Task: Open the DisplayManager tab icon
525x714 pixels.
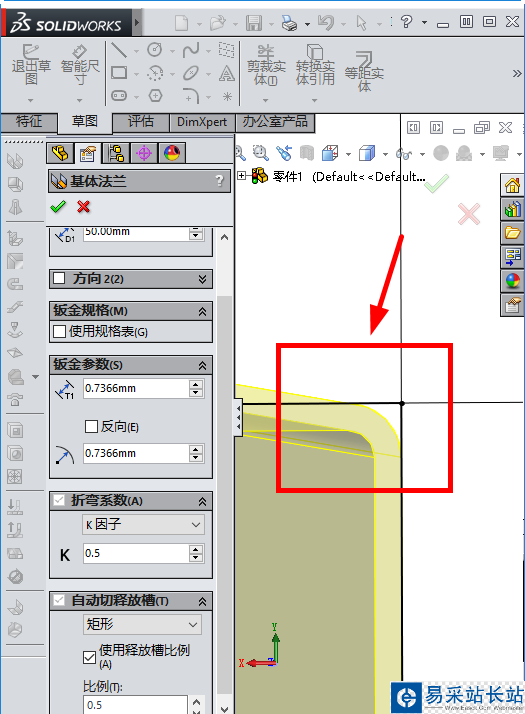Action: click(x=172, y=153)
